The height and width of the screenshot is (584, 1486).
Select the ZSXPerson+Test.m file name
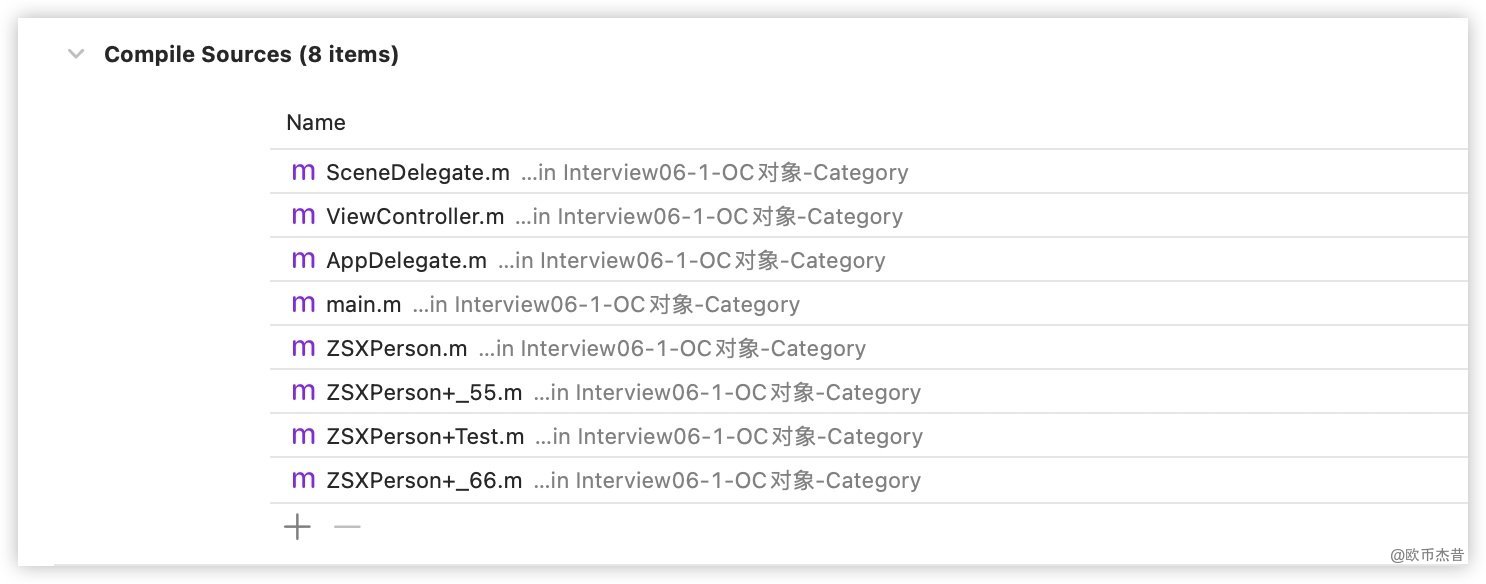coord(425,436)
